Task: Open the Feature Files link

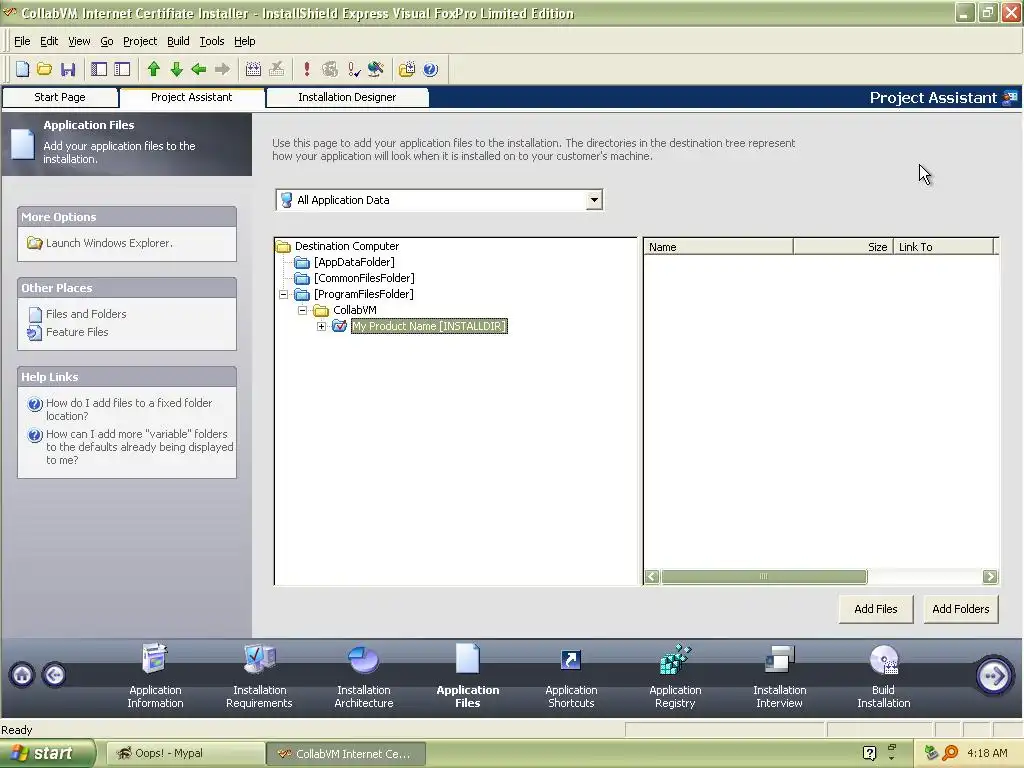Action: (x=77, y=332)
